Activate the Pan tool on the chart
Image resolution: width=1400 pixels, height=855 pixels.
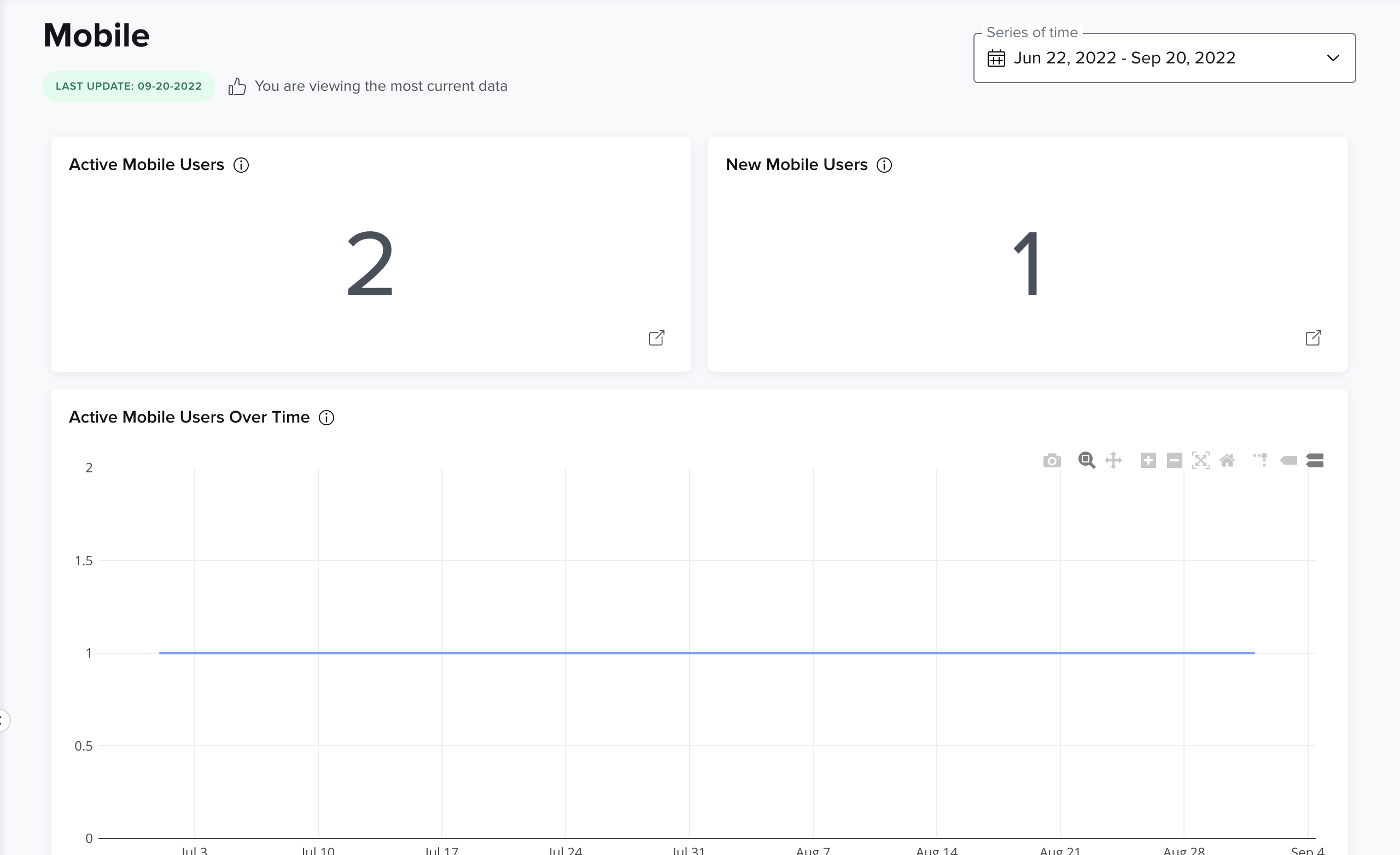pyautogui.click(x=1114, y=460)
